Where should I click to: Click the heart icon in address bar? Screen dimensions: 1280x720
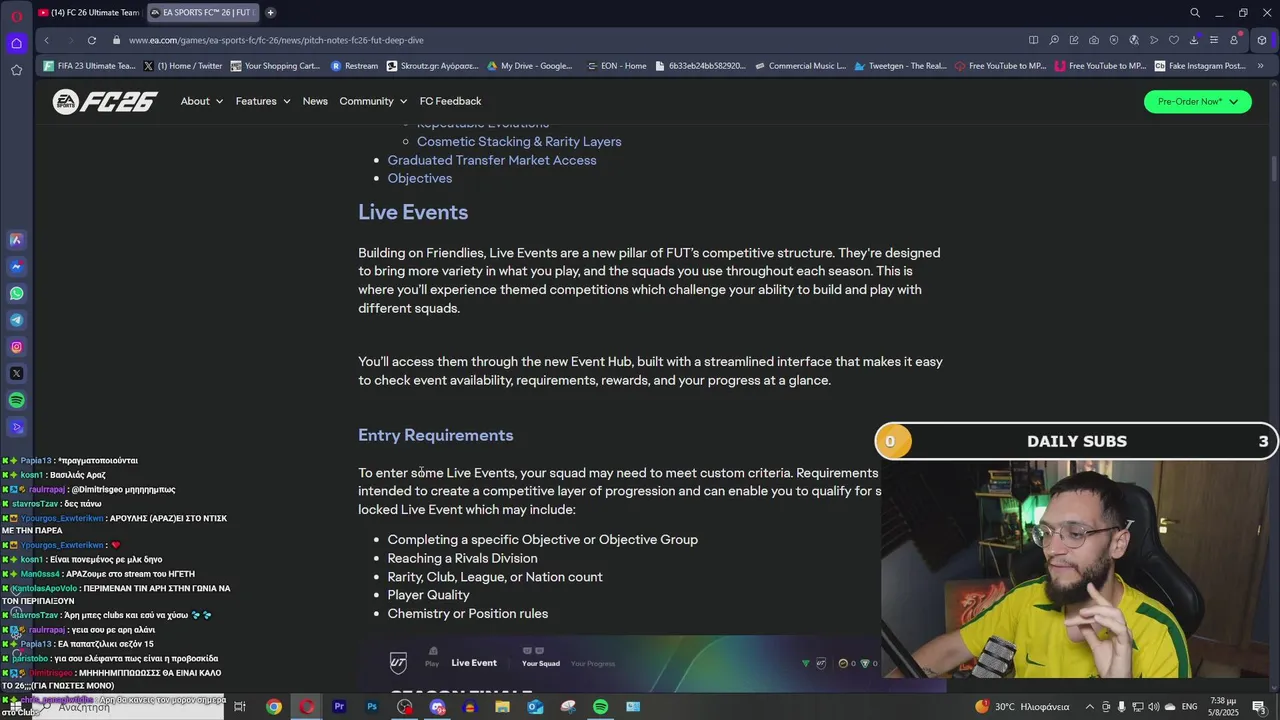(x=1173, y=40)
